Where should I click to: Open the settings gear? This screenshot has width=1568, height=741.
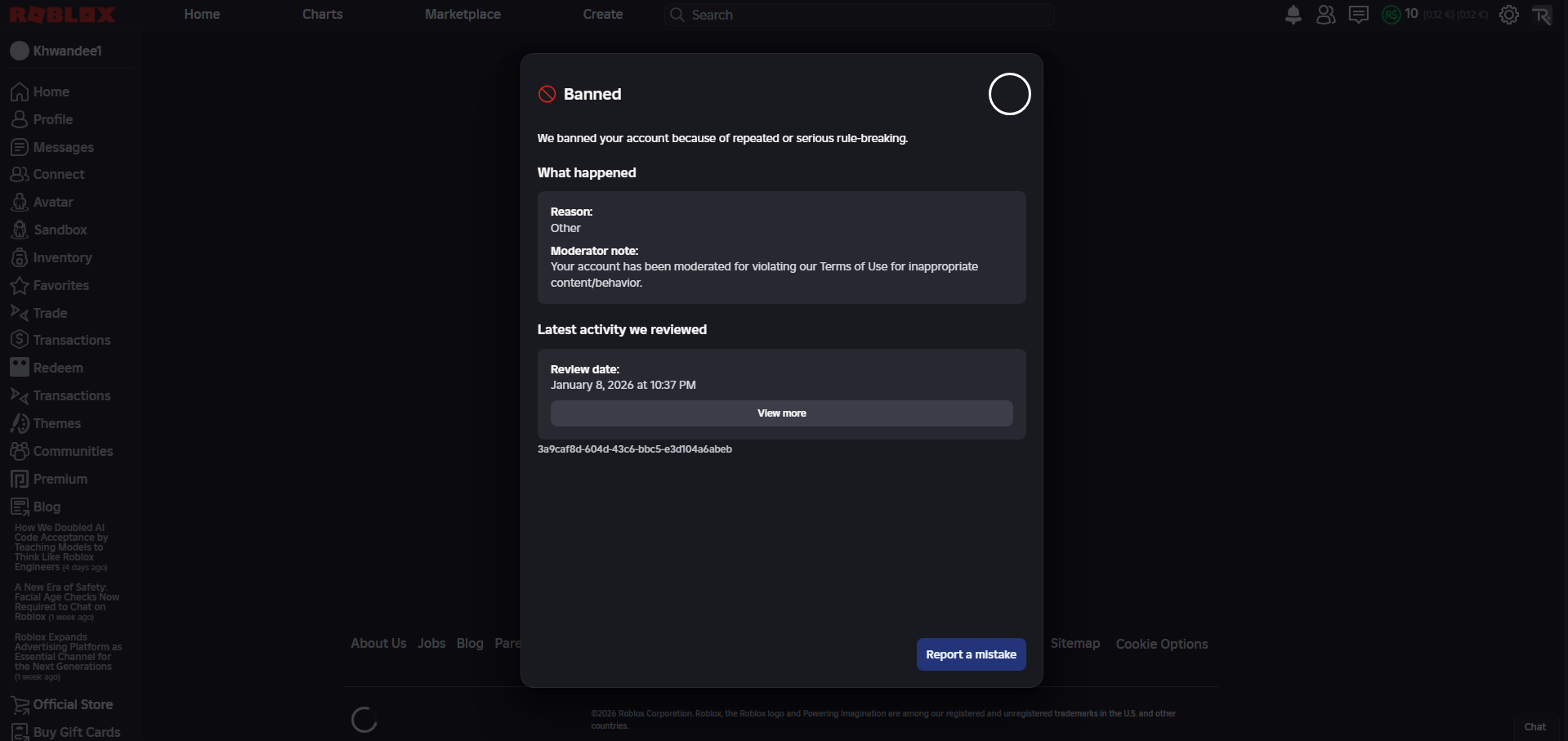(1509, 14)
